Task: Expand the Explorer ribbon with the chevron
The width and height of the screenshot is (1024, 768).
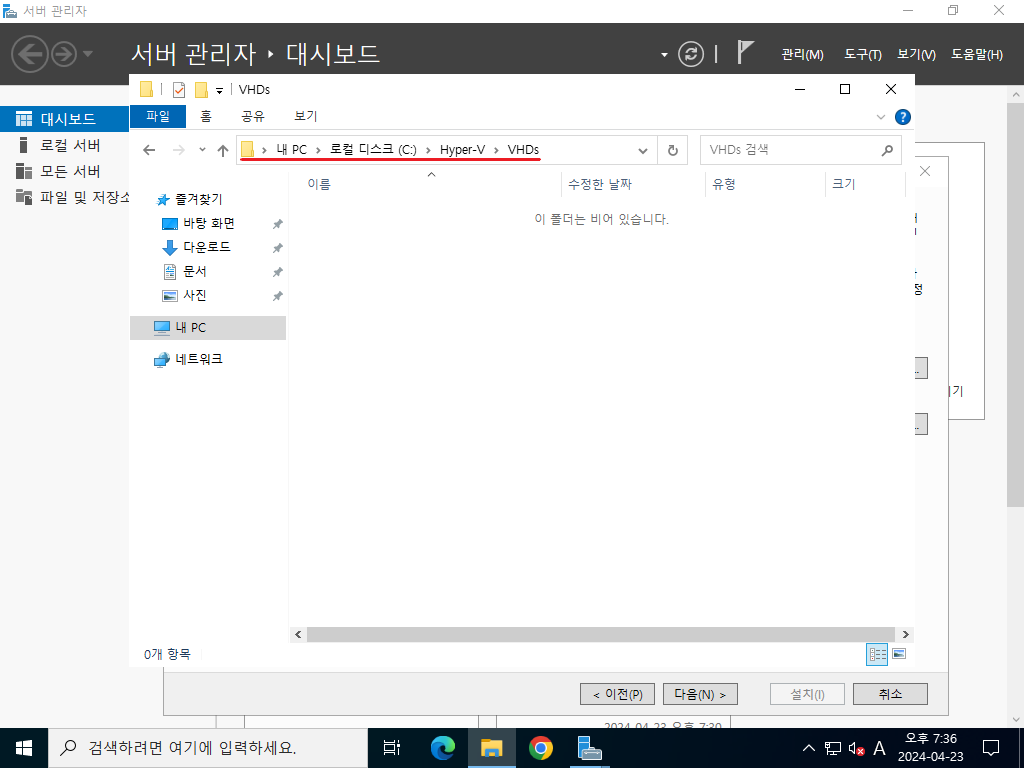Action: (x=880, y=117)
